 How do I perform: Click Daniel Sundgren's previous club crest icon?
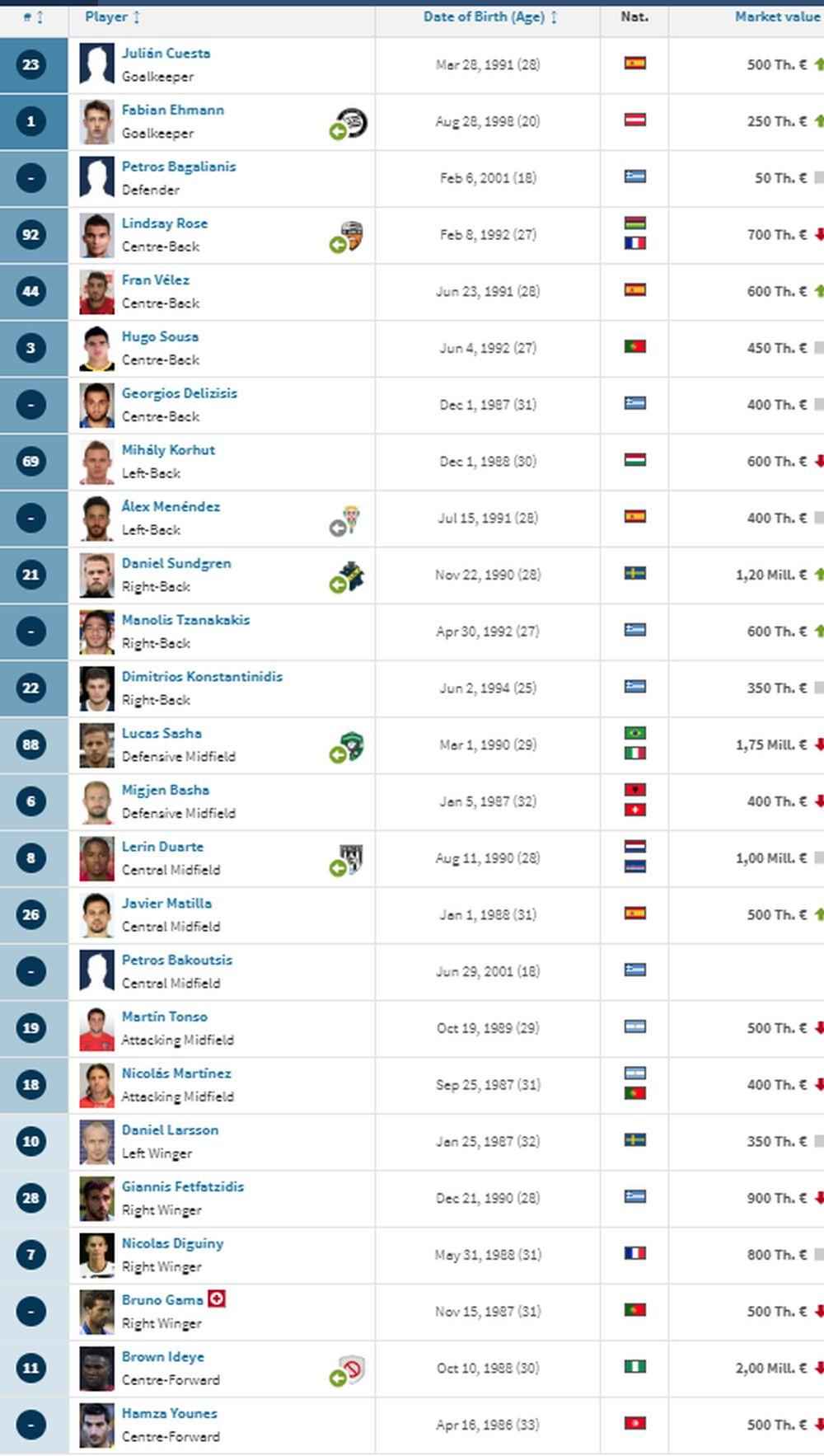352,575
